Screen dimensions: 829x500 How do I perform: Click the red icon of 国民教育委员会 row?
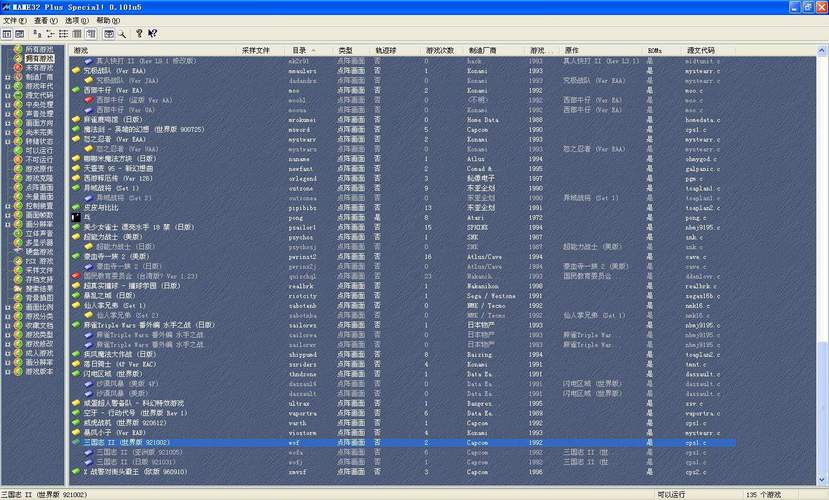(76, 276)
